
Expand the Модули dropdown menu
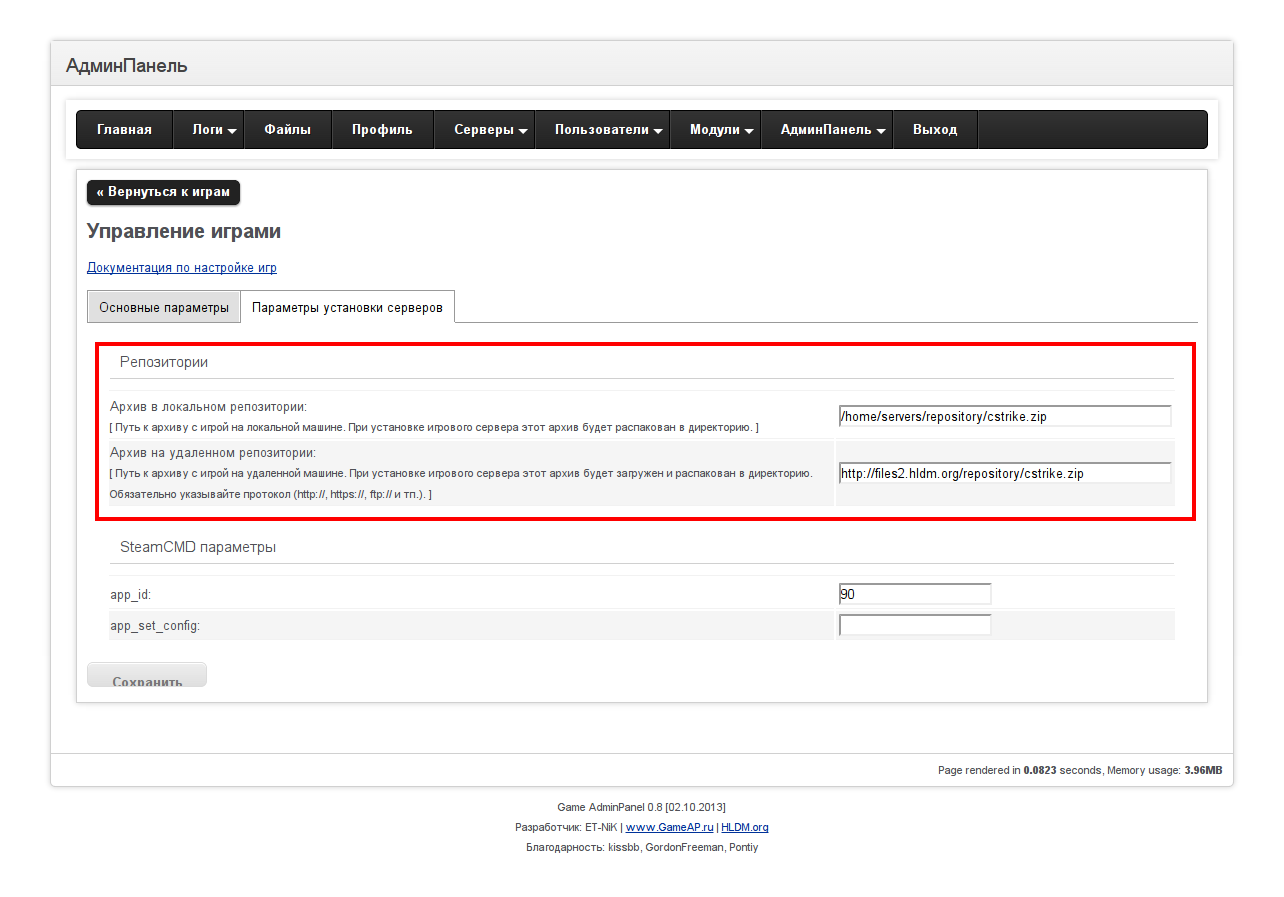point(715,130)
